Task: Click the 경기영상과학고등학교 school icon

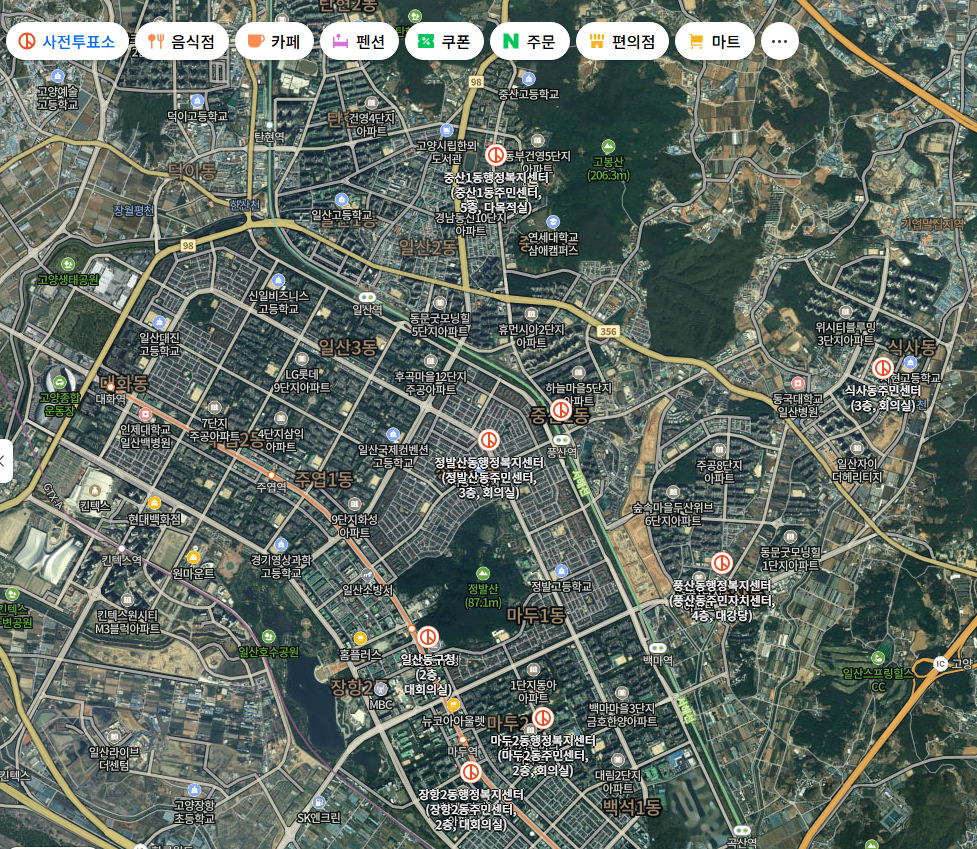Action: (281, 544)
